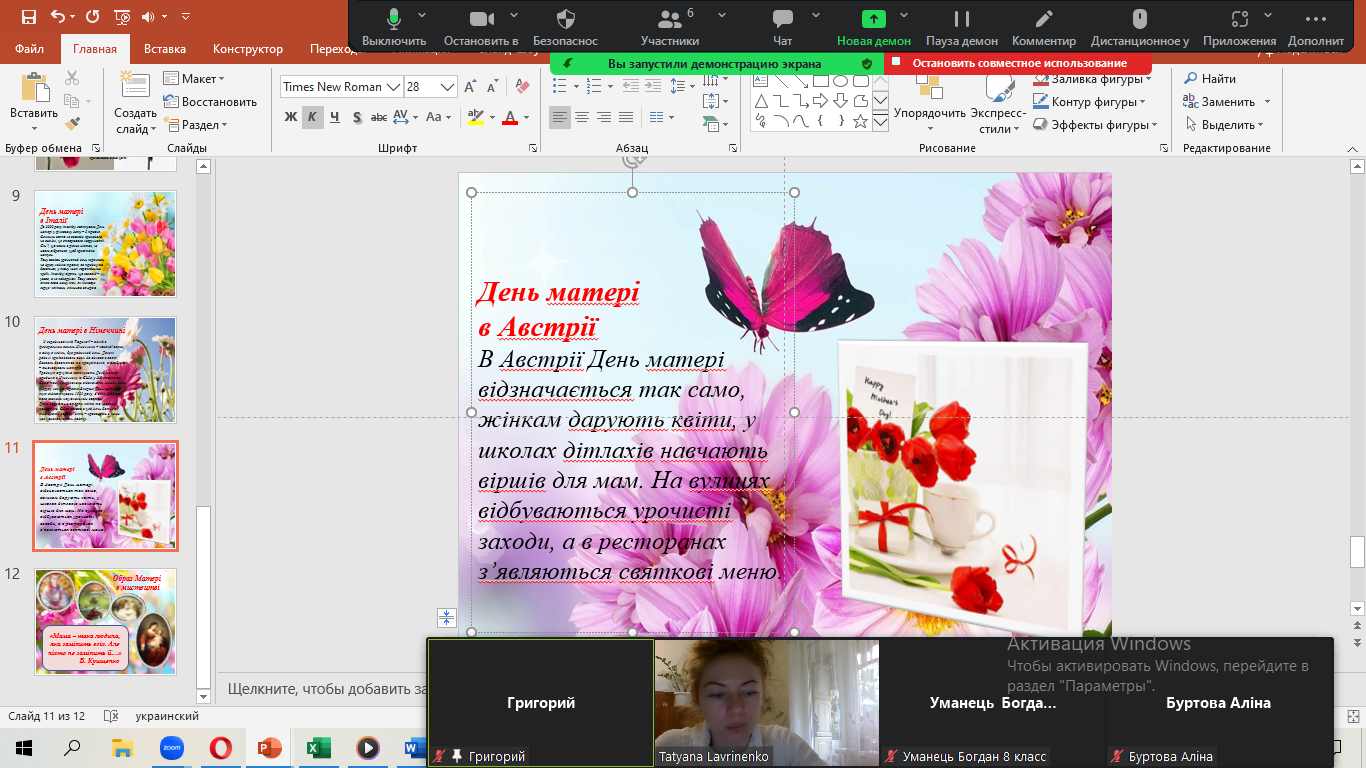Expand the shapes gallery with More arrow
This screenshot has height=768, width=1366.
880,122
